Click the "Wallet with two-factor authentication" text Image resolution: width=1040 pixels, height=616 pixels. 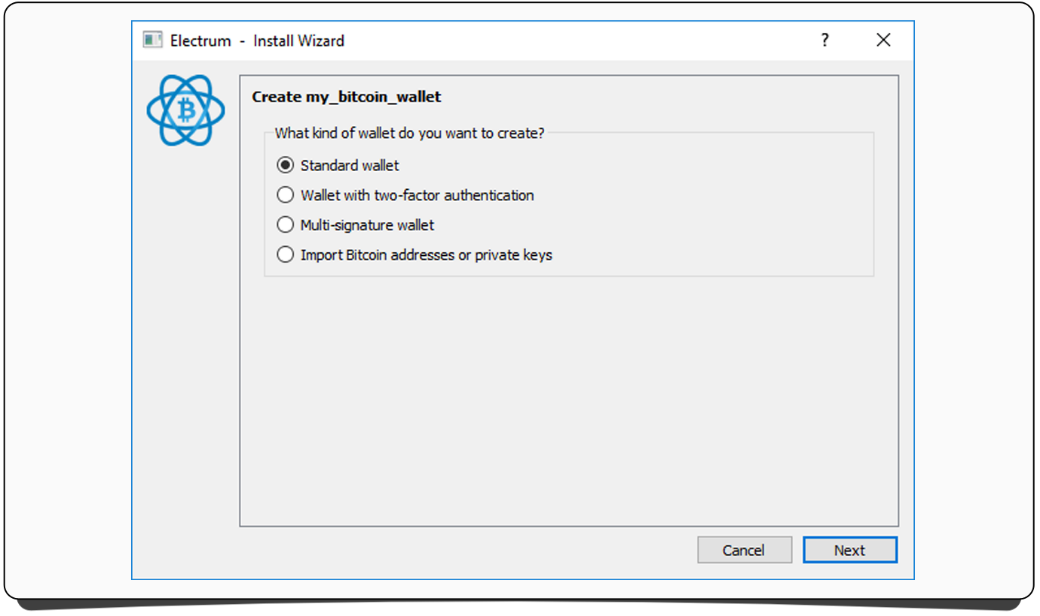417,195
